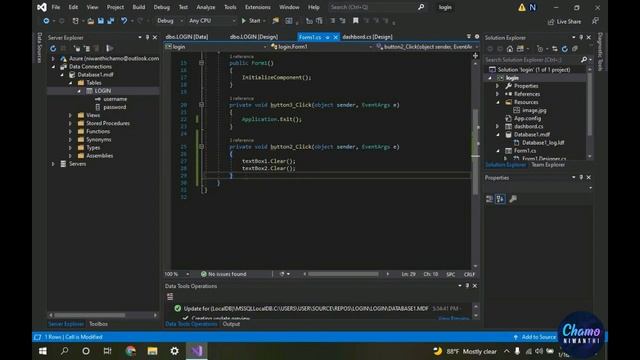The image size is (640, 360).
Task: Collapse the button3_Click method outline
Action: (201, 105)
